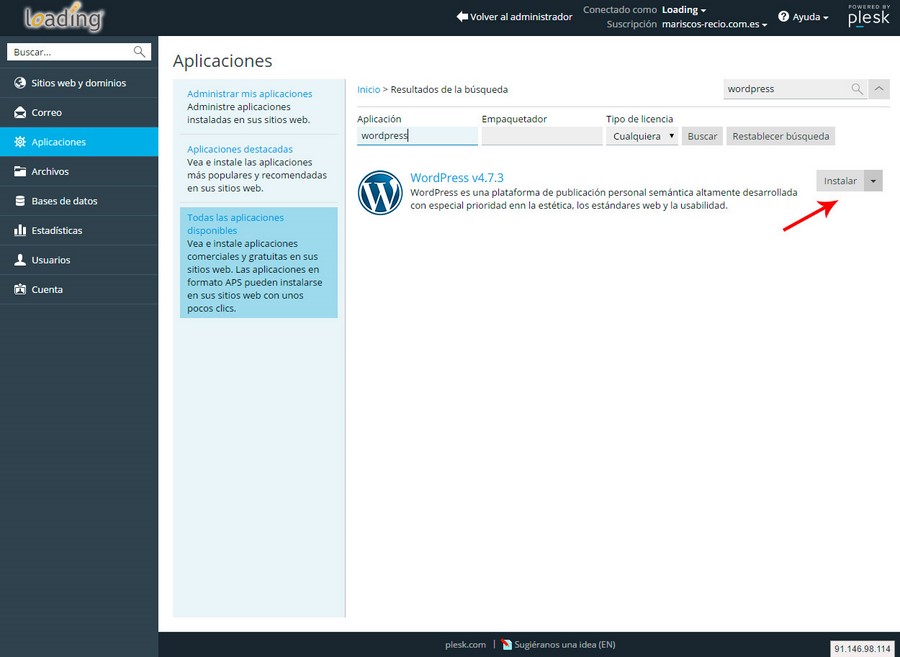Click the question mark help icon

pos(783,17)
